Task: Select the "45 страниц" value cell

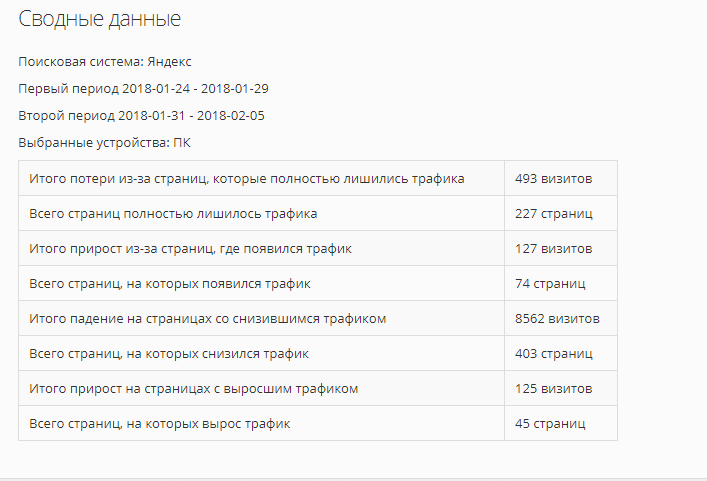Action: click(x=550, y=424)
